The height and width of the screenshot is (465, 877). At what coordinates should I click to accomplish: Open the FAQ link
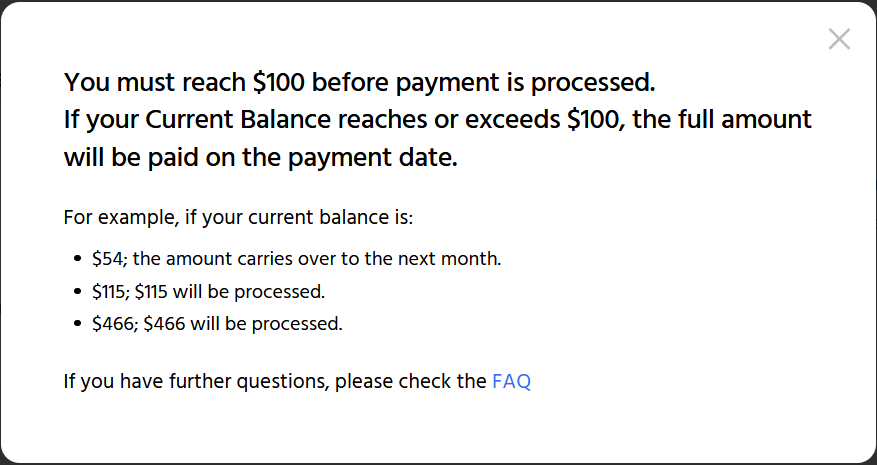tap(511, 381)
